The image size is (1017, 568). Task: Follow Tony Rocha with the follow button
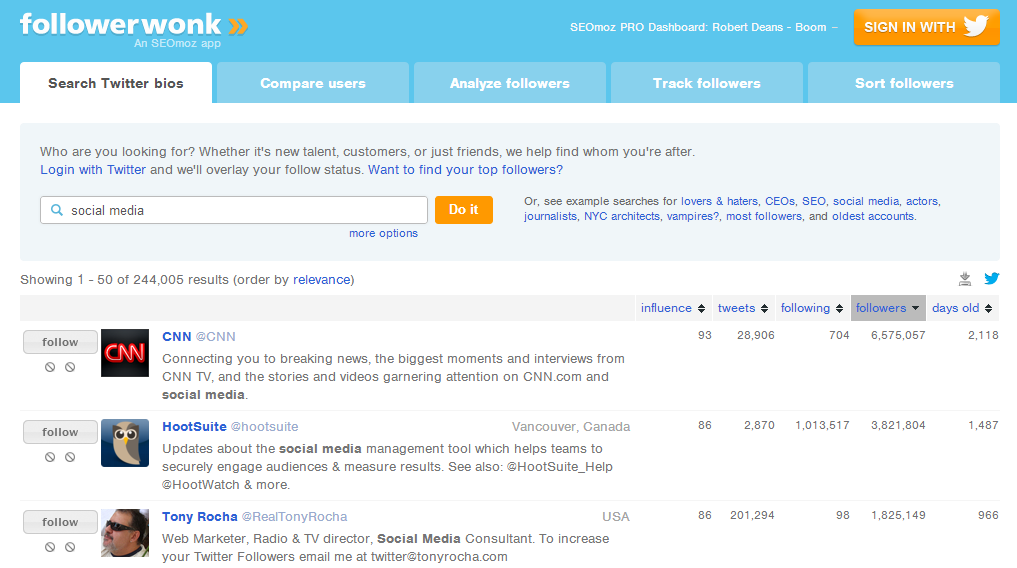pyautogui.click(x=60, y=522)
